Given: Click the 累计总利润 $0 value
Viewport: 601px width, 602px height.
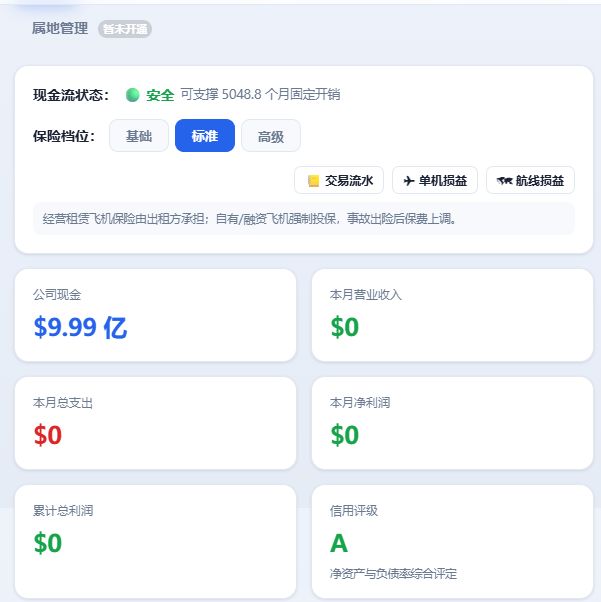Looking at the screenshot, I should click(x=48, y=543).
